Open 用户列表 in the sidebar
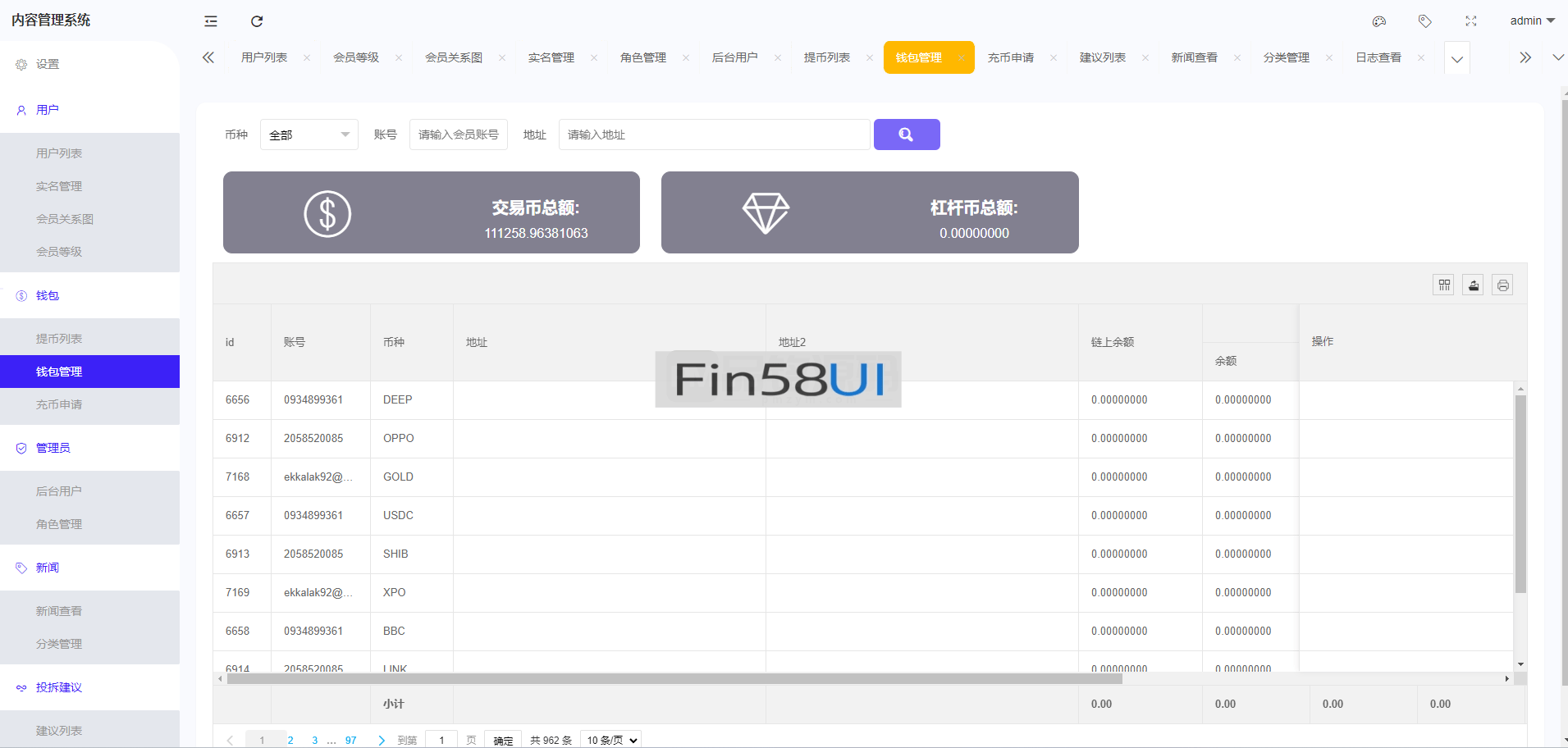This screenshot has width=1568, height=748. point(59,153)
